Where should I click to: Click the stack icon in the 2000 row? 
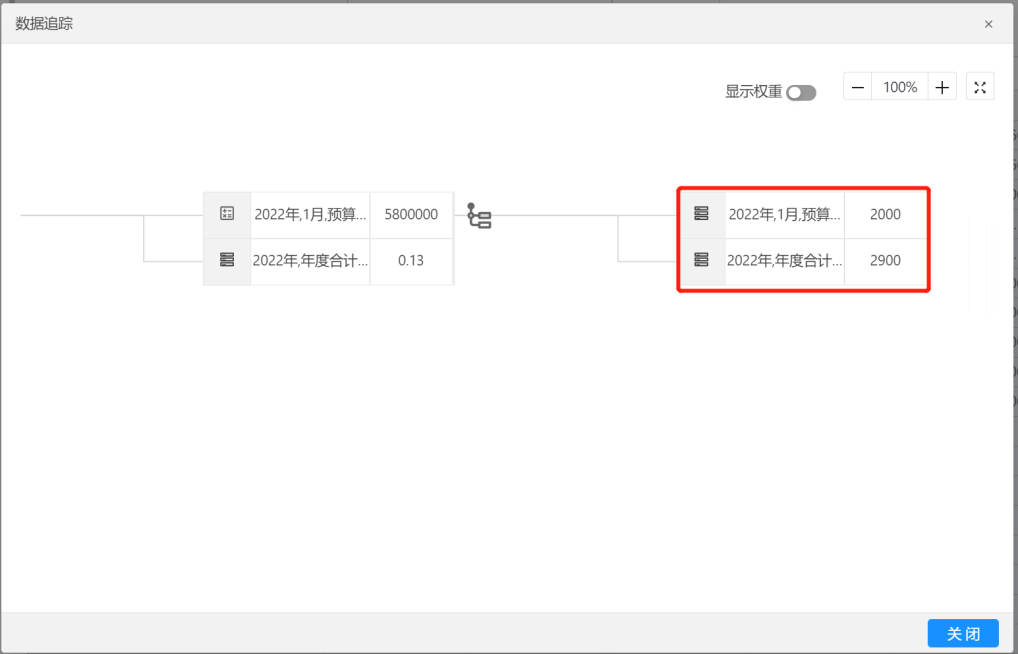(x=701, y=213)
